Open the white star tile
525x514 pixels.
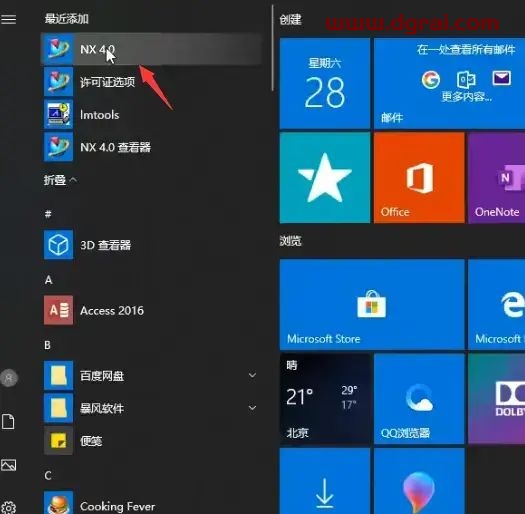coord(325,177)
